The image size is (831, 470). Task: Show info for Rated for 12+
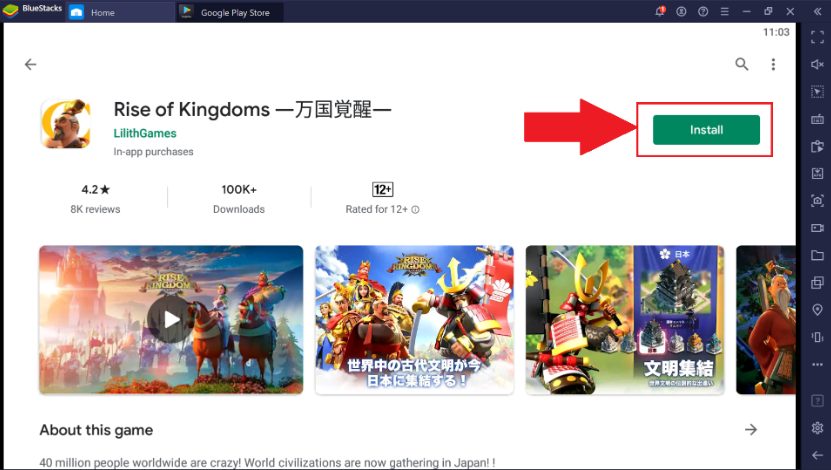click(x=416, y=210)
